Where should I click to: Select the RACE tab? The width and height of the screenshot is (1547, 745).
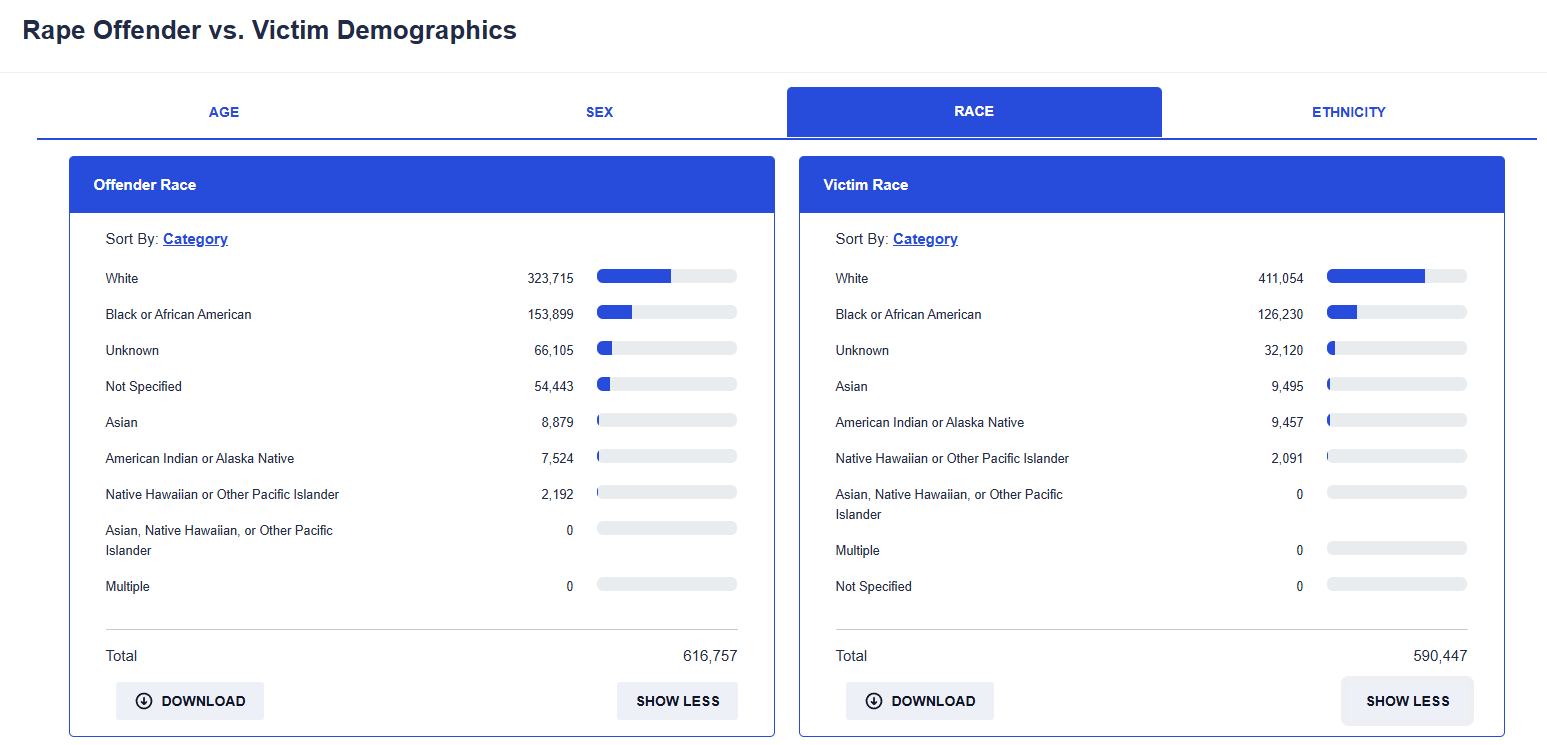click(x=974, y=111)
